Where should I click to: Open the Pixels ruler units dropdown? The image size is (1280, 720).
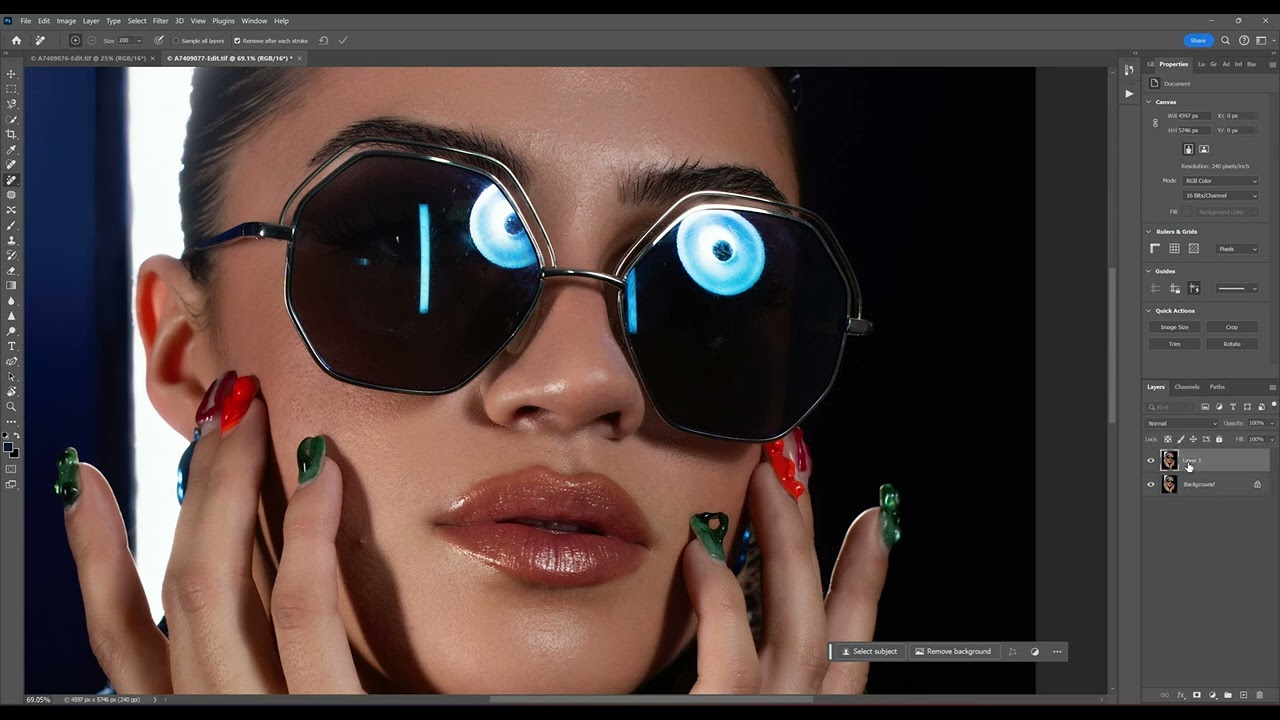coord(1238,248)
